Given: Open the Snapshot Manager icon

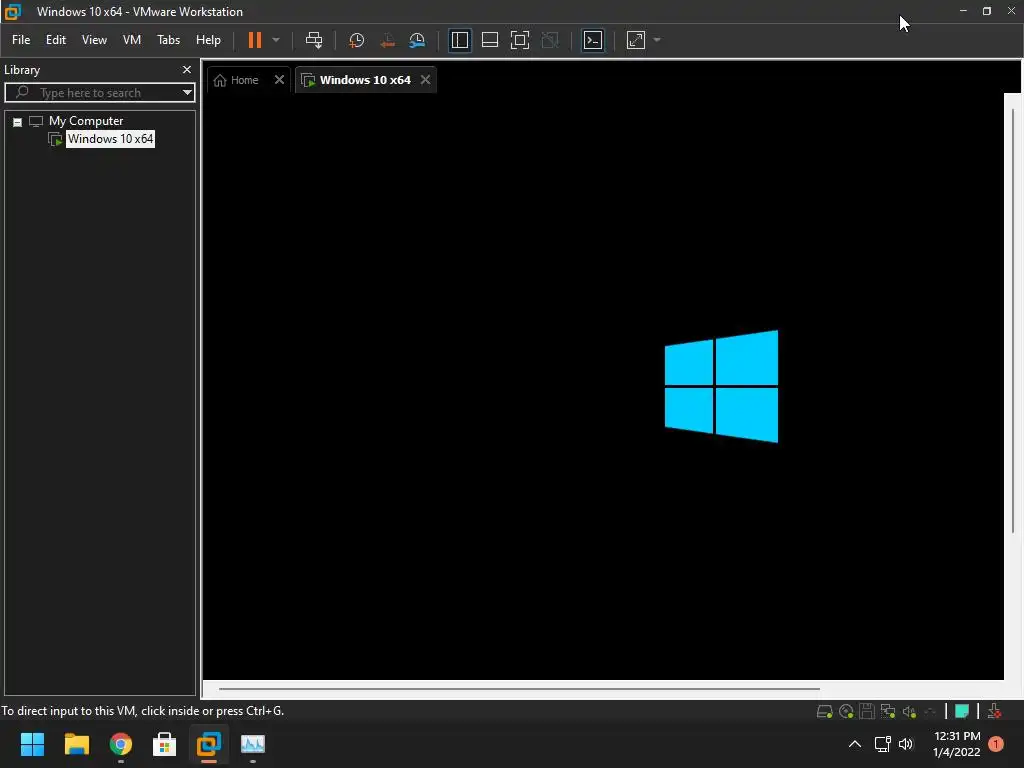Looking at the screenshot, I should tap(417, 40).
